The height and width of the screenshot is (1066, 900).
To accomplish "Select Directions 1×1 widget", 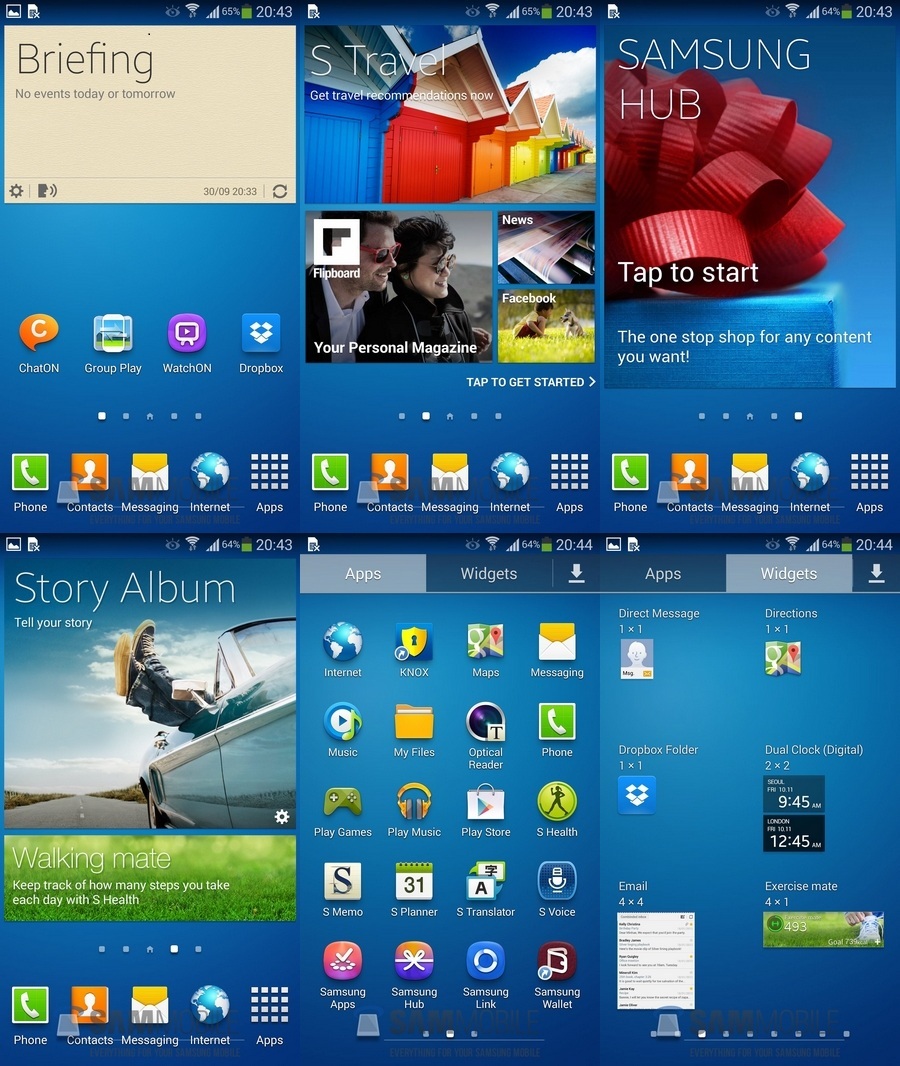I will tap(782, 659).
